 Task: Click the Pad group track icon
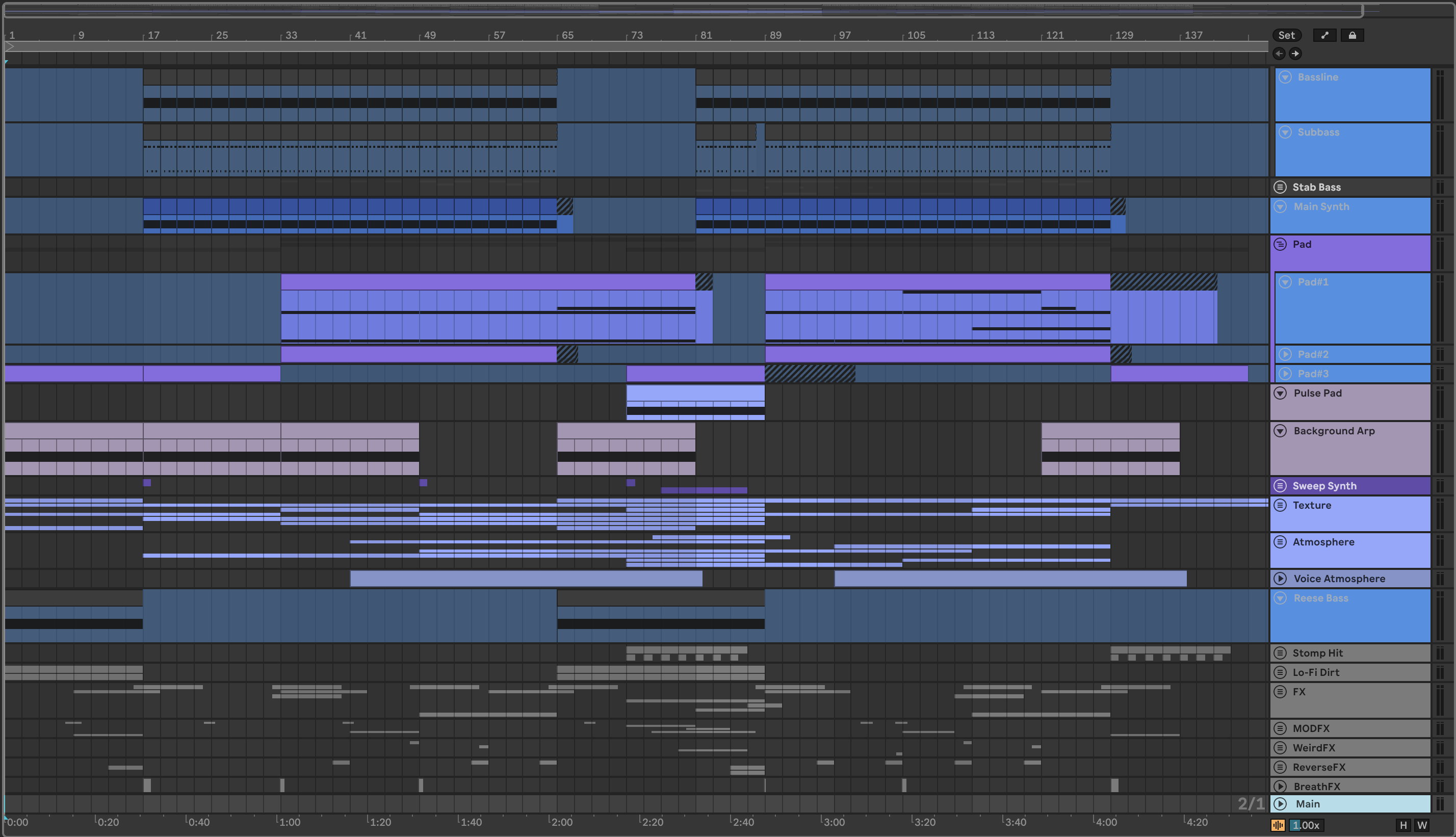pos(1280,244)
